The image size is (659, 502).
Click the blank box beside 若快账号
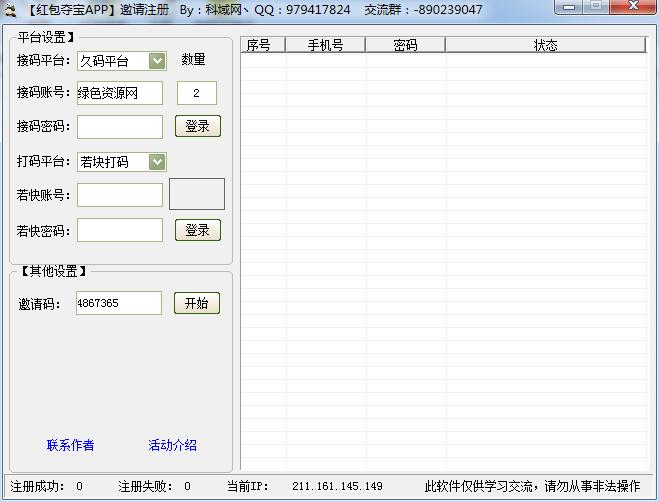click(x=197, y=194)
